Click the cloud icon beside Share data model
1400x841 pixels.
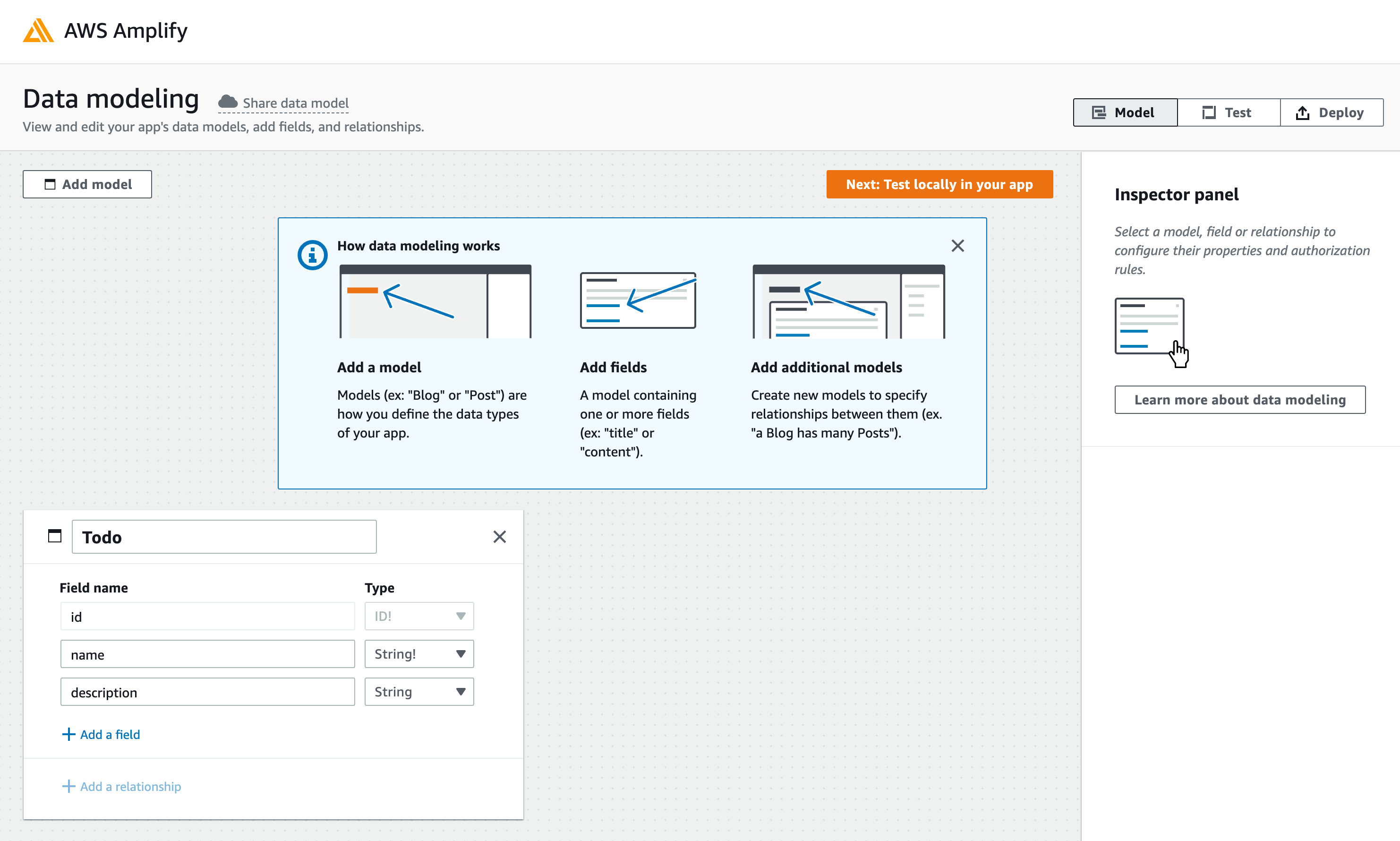coord(228,102)
